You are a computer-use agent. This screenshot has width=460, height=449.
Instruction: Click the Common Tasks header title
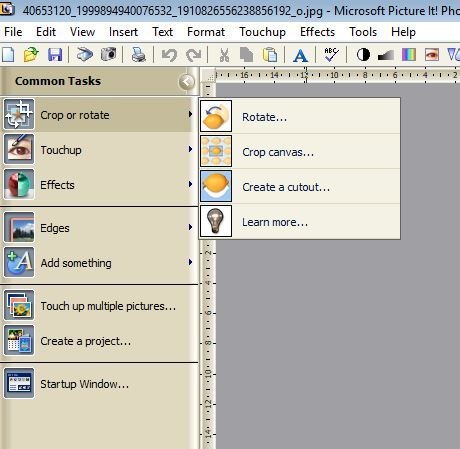pos(58,81)
